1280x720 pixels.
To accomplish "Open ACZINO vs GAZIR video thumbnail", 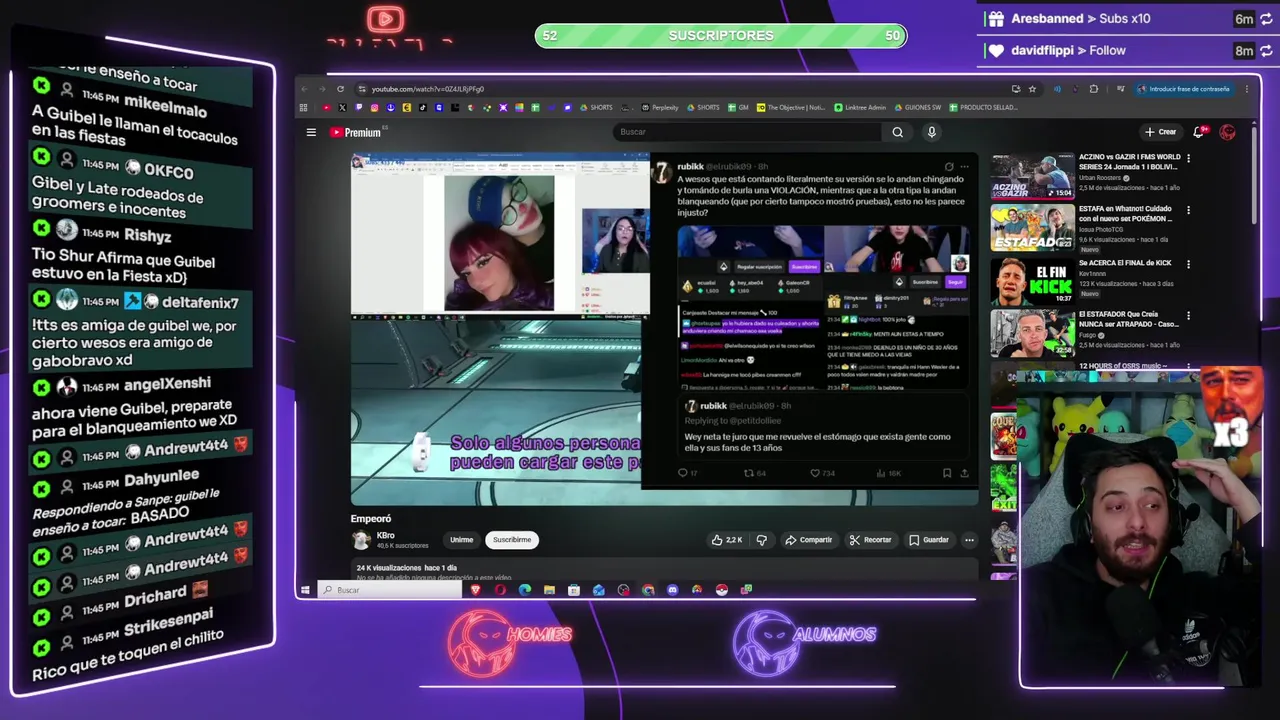I will [x=1032, y=176].
